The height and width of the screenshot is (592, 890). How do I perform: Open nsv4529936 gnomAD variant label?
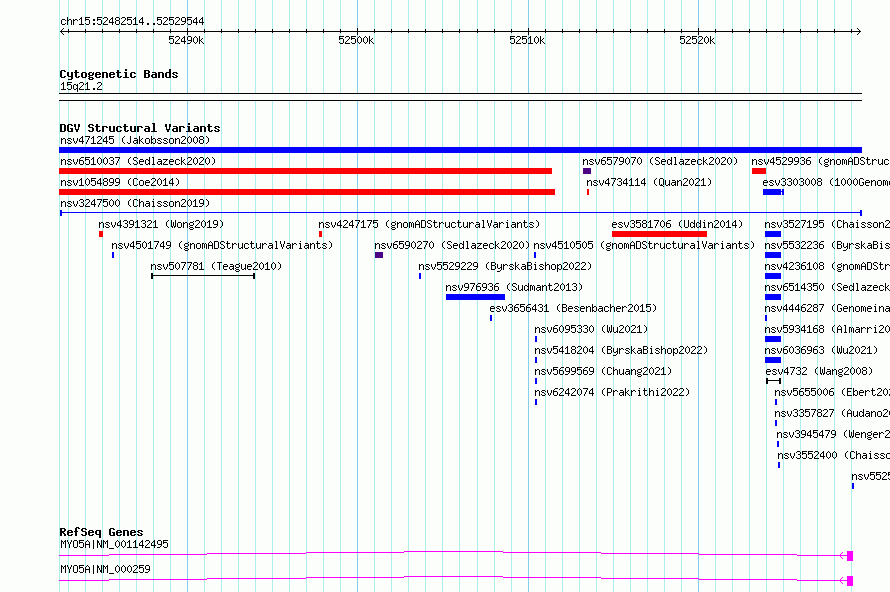click(820, 161)
